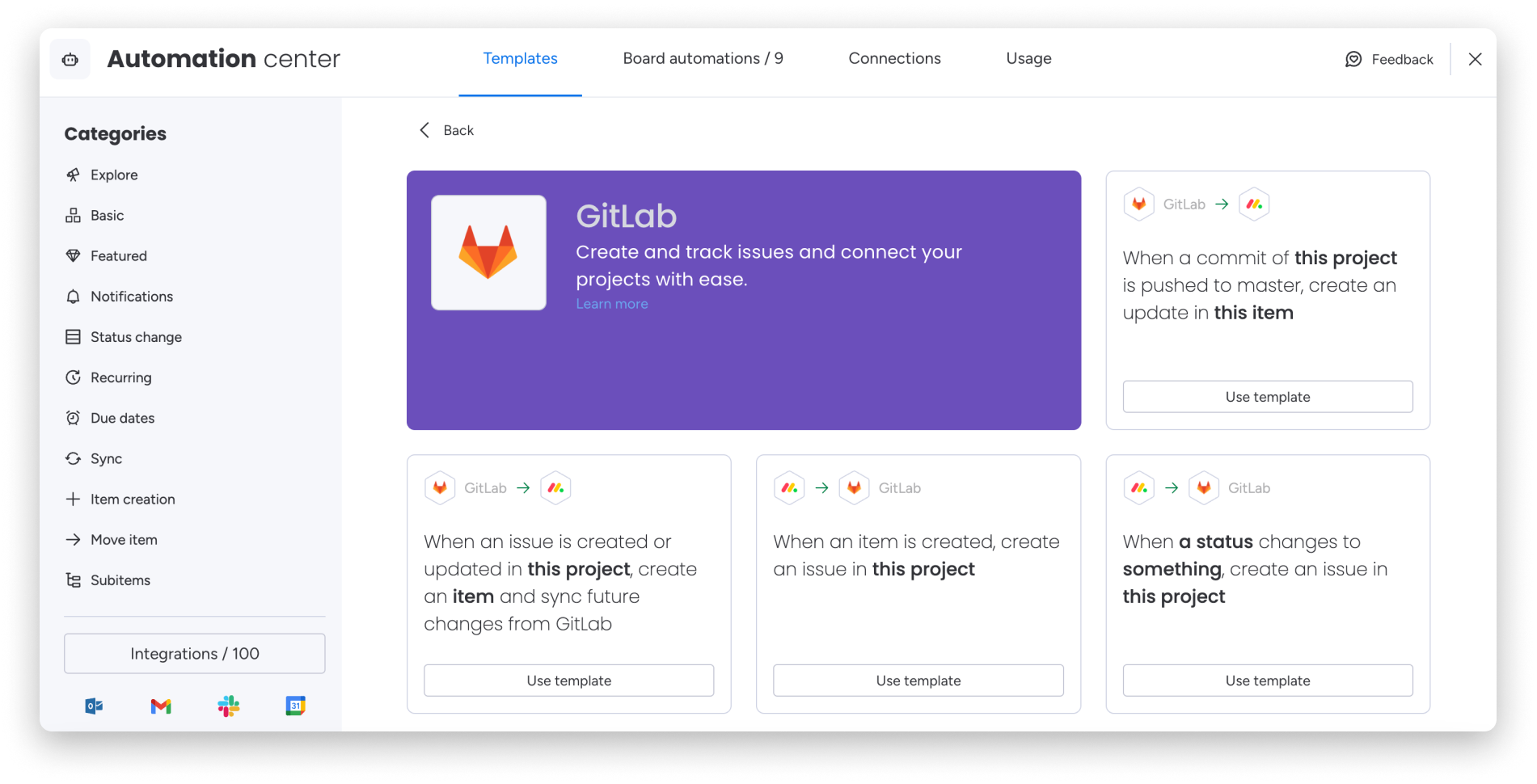Open the Connections tab

(894, 58)
